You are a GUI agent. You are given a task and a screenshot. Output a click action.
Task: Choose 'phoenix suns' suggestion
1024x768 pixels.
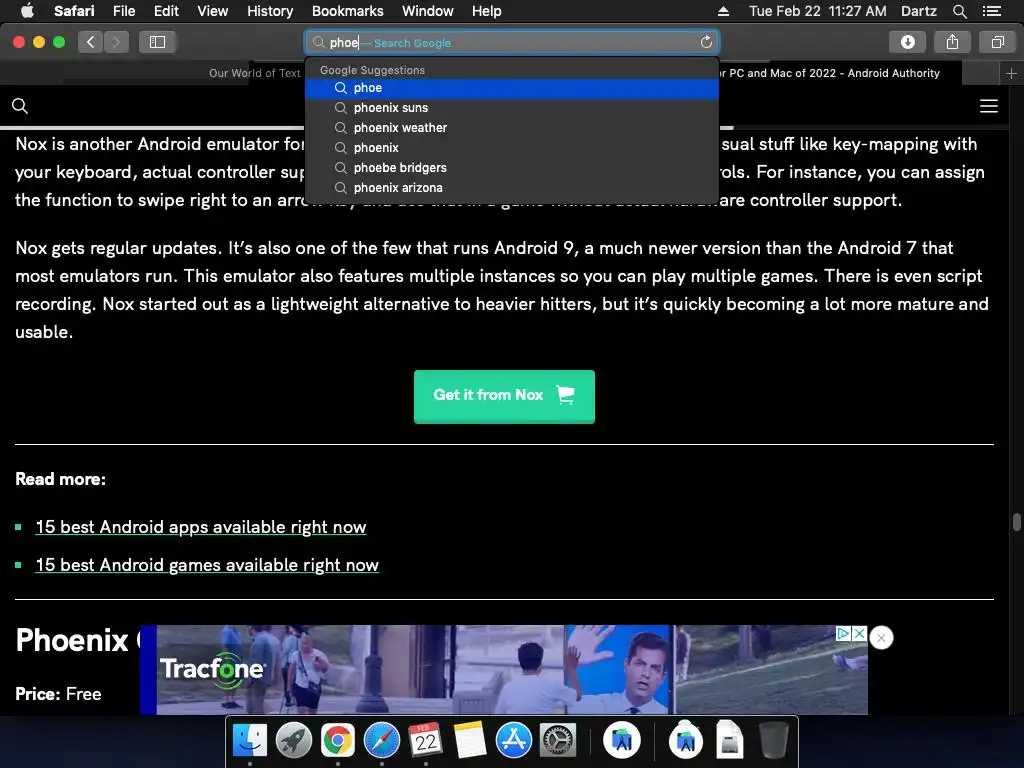[x=512, y=108]
